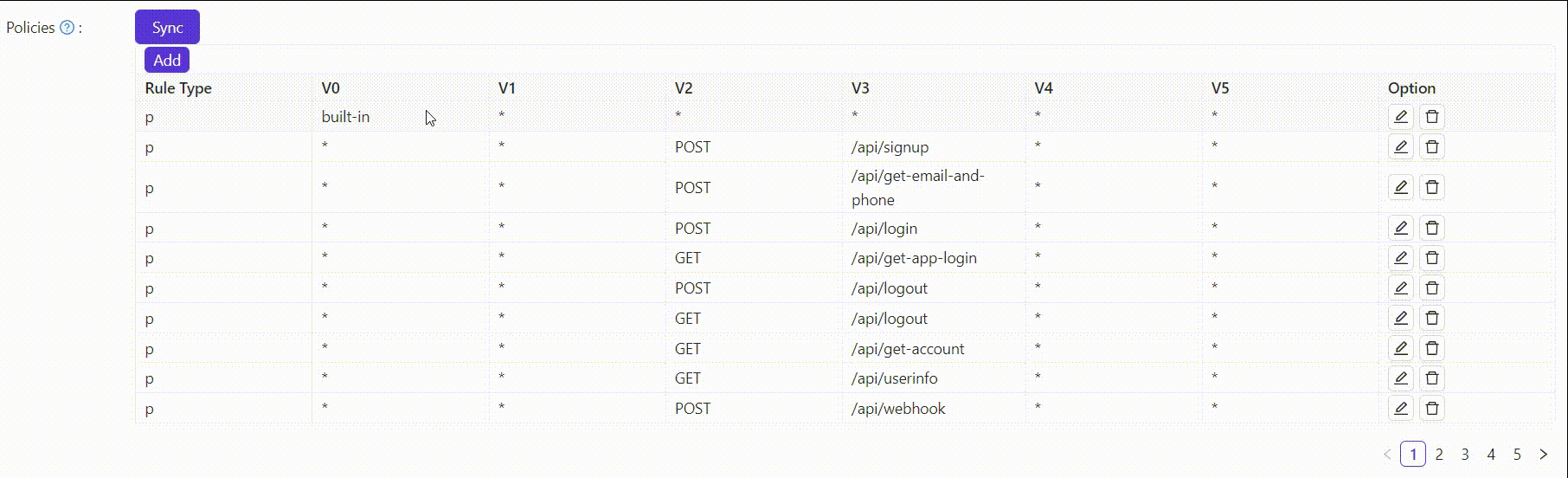Edit the /api/get-email-and-phone policy
This screenshot has width=1568, height=478.
tap(1400, 187)
